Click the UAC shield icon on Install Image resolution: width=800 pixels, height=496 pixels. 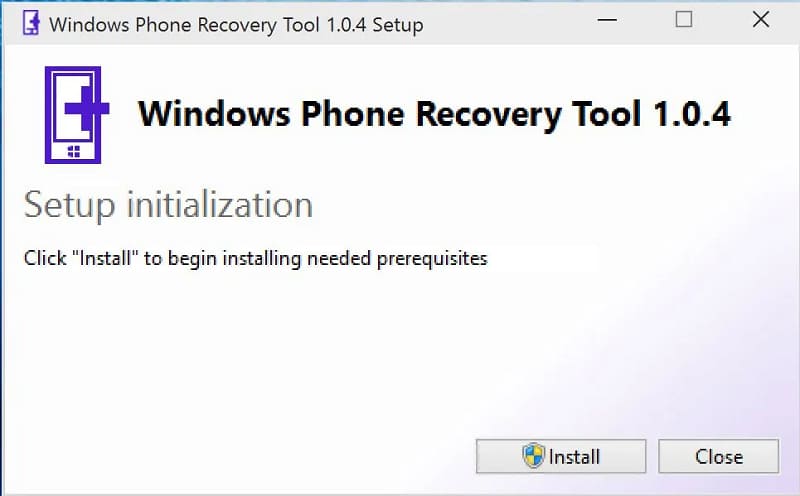pyautogui.click(x=534, y=456)
